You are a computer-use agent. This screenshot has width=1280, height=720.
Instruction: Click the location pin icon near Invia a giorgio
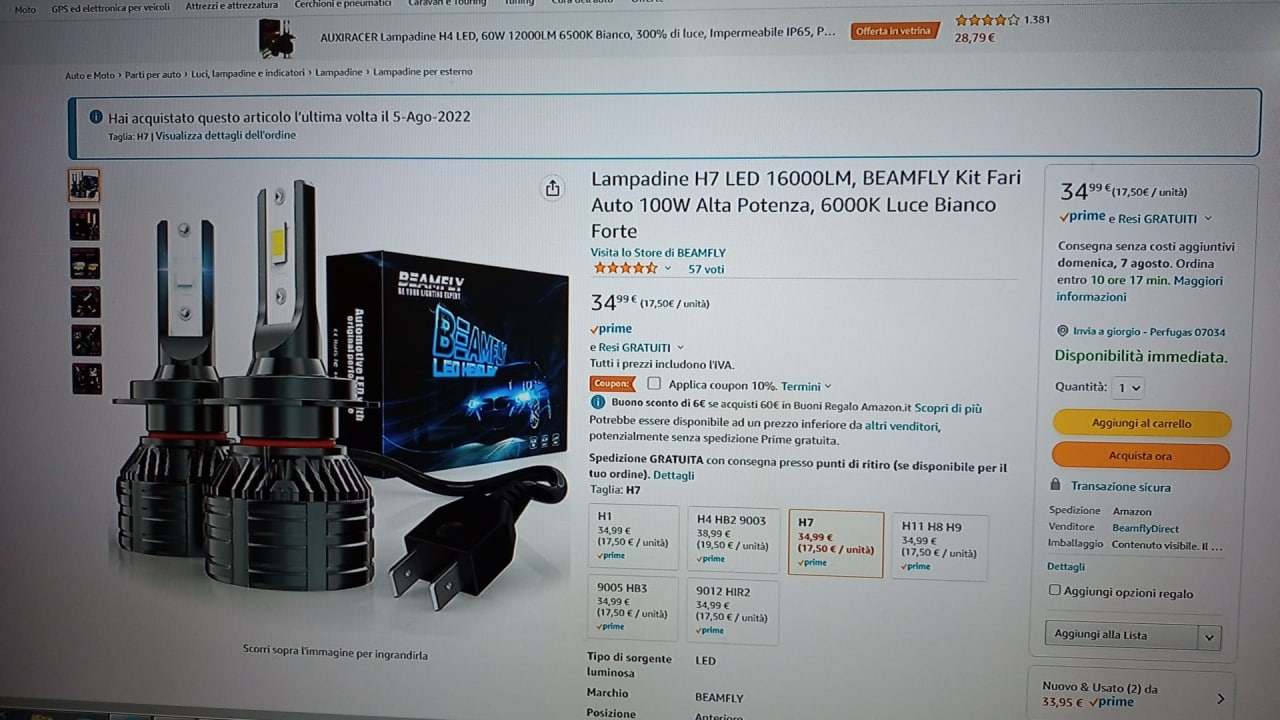(x=1062, y=331)
